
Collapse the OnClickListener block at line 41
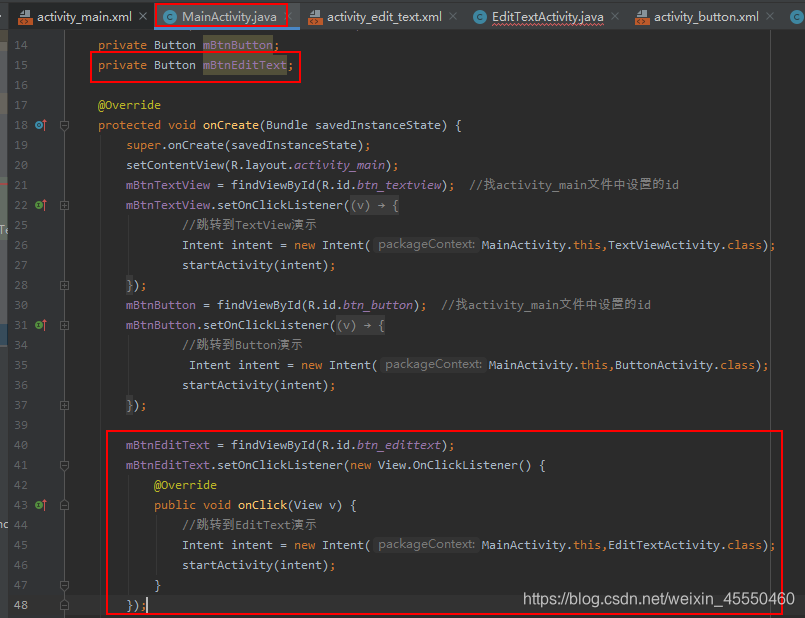tap(63, 464)
